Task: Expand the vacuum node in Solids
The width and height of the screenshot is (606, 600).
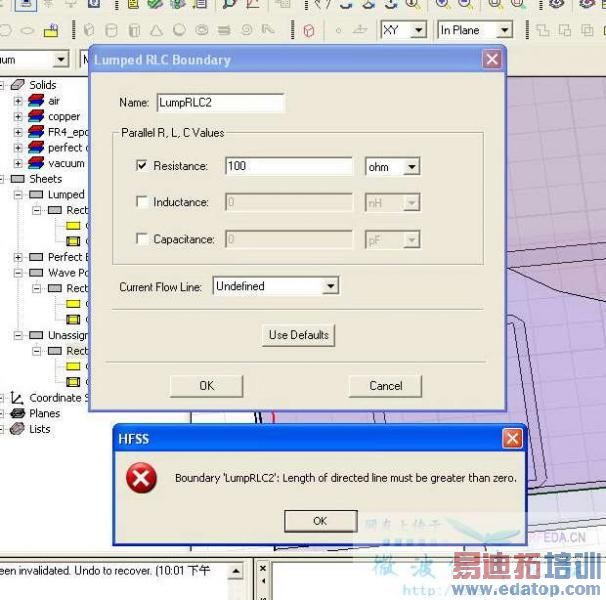Action: (17, 163)
